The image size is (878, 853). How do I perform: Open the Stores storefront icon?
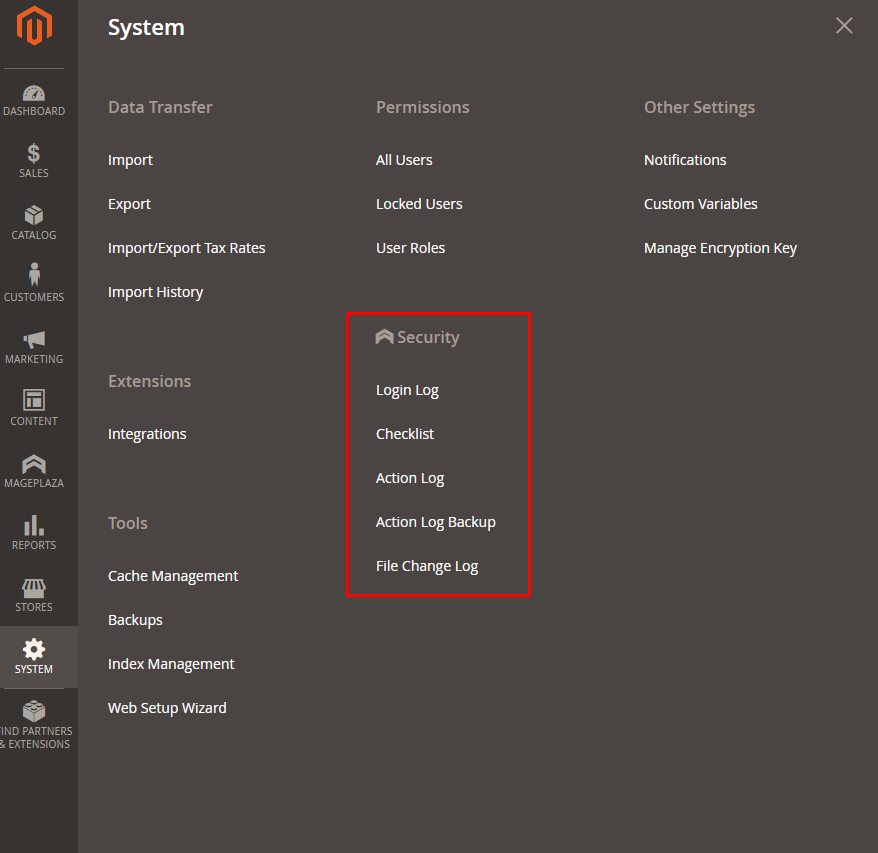34,588
